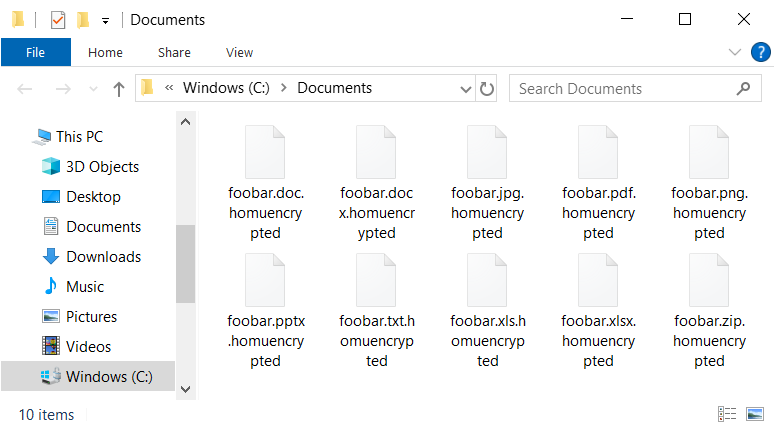Click the folder icon in the address bar

(x=147, y=88)
